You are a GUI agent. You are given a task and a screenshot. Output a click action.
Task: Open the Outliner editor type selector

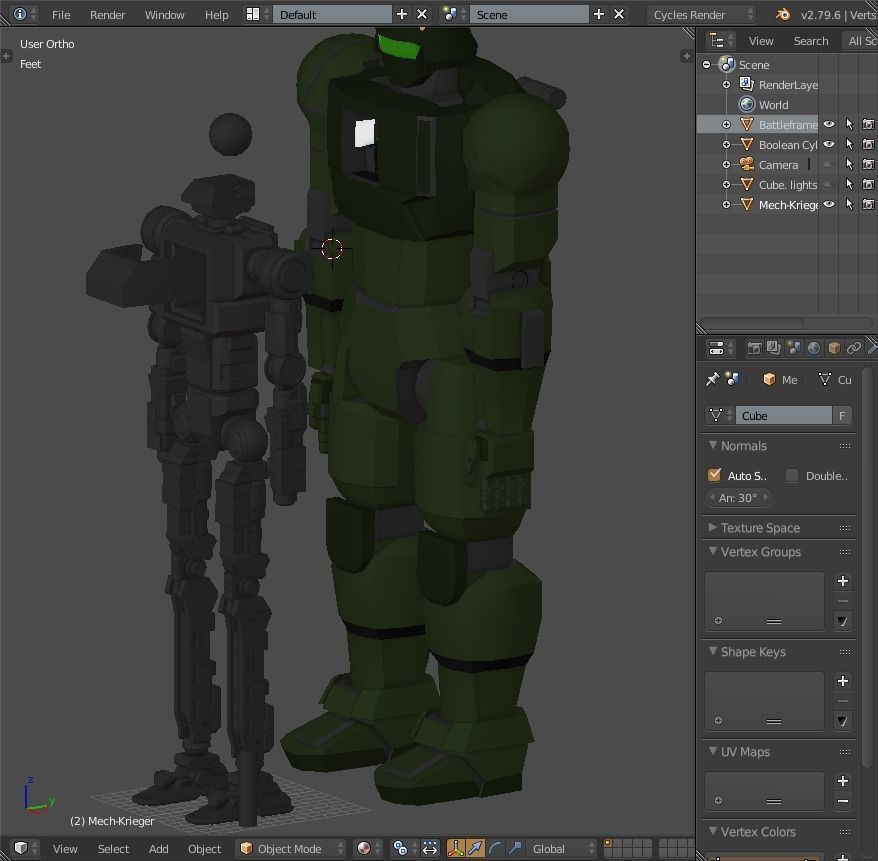[x=721, y=41]
